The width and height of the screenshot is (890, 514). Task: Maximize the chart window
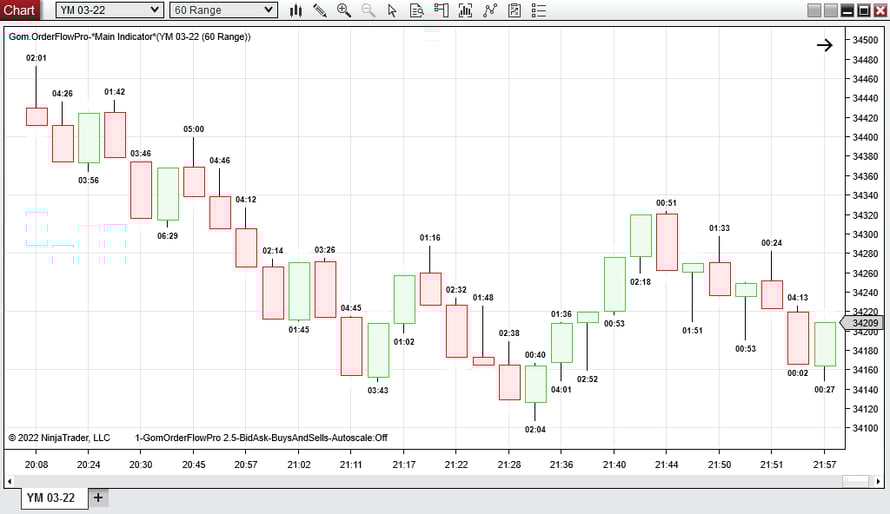pos(863,10)
